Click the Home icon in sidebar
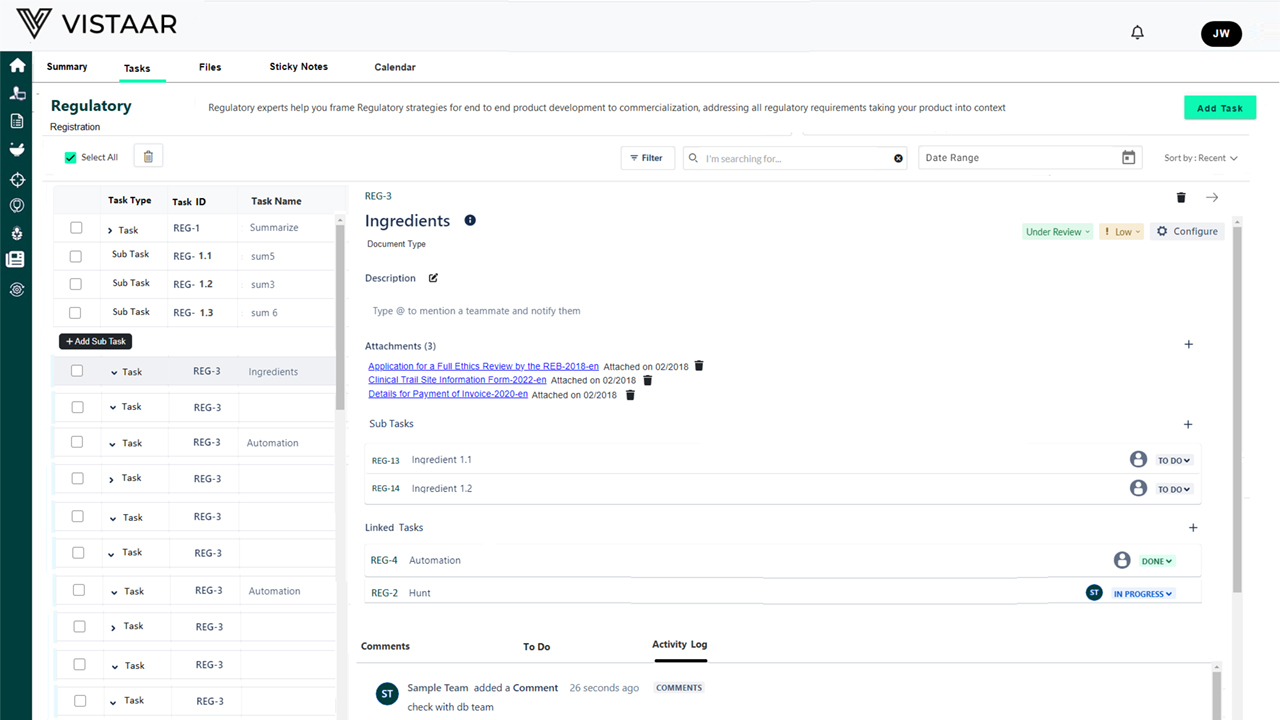This screenshot has width=1280, height=720. [x=17, y=66]
